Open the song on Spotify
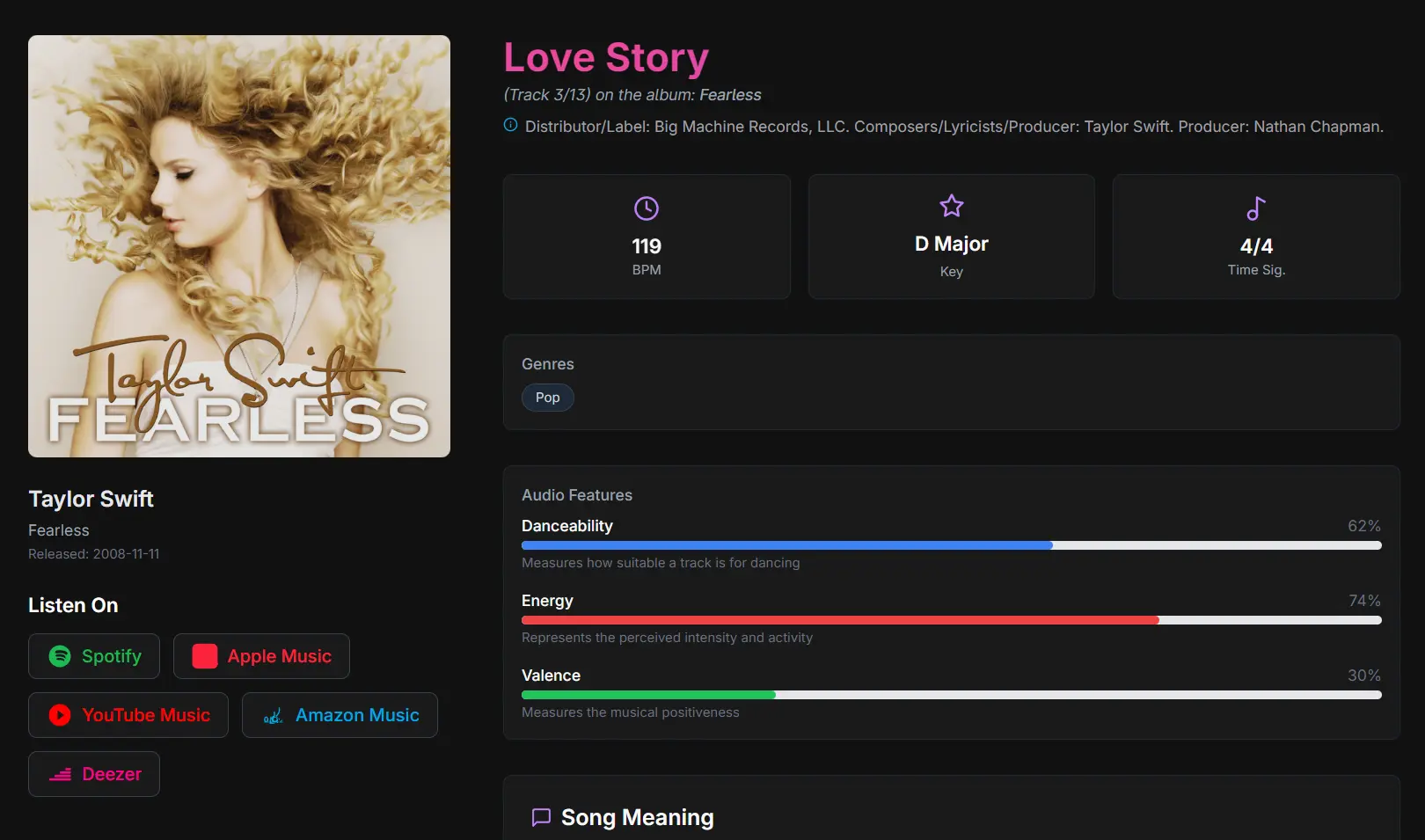1425x840 pixels. 93,655
